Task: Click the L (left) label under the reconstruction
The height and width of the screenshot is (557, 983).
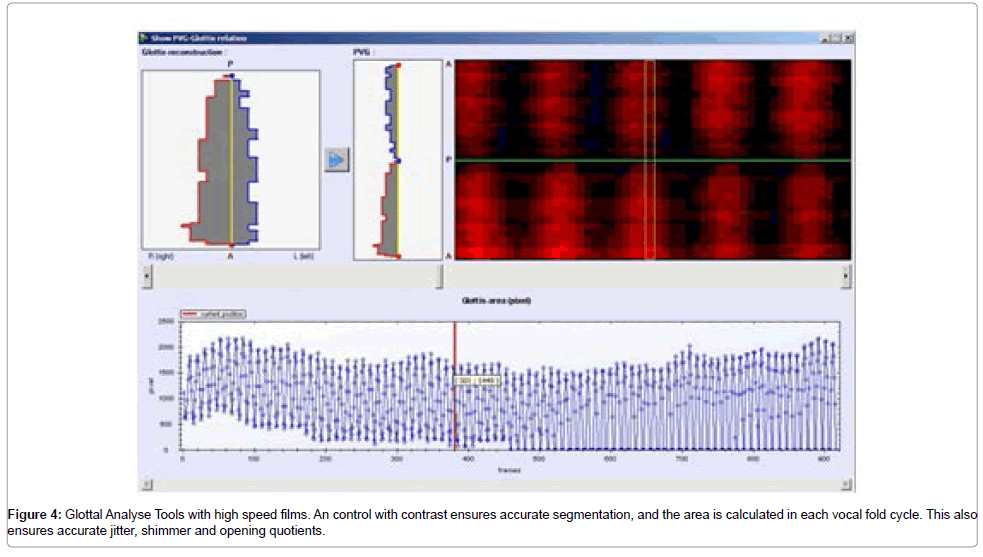Action: click(x=303, y=256)
